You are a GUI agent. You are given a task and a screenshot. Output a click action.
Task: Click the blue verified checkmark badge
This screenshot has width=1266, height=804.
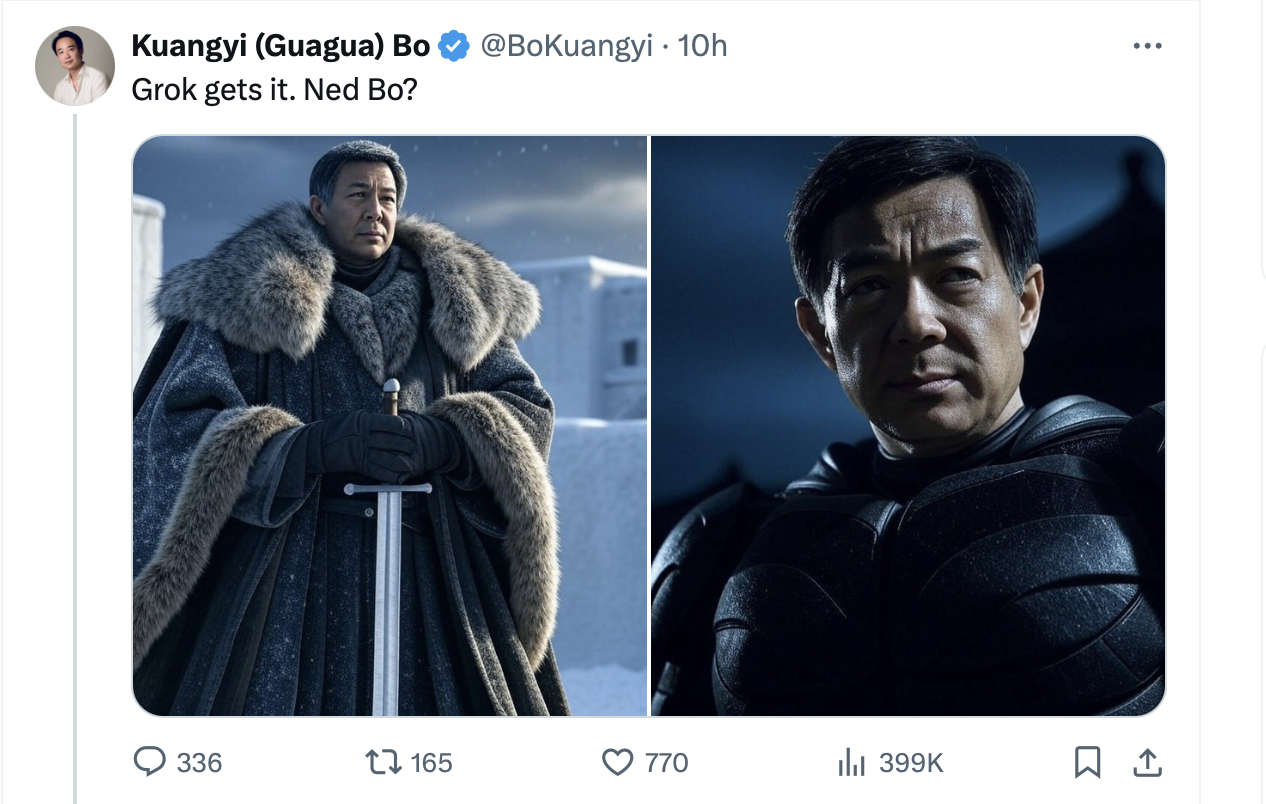coord(455,46)
